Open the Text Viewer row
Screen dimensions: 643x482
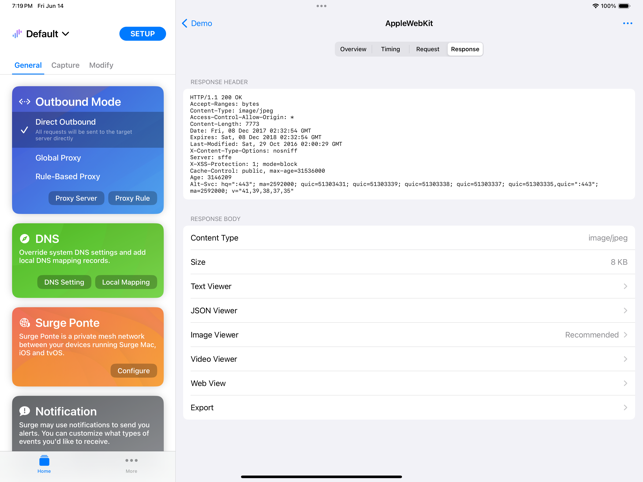tap(409, 286)
